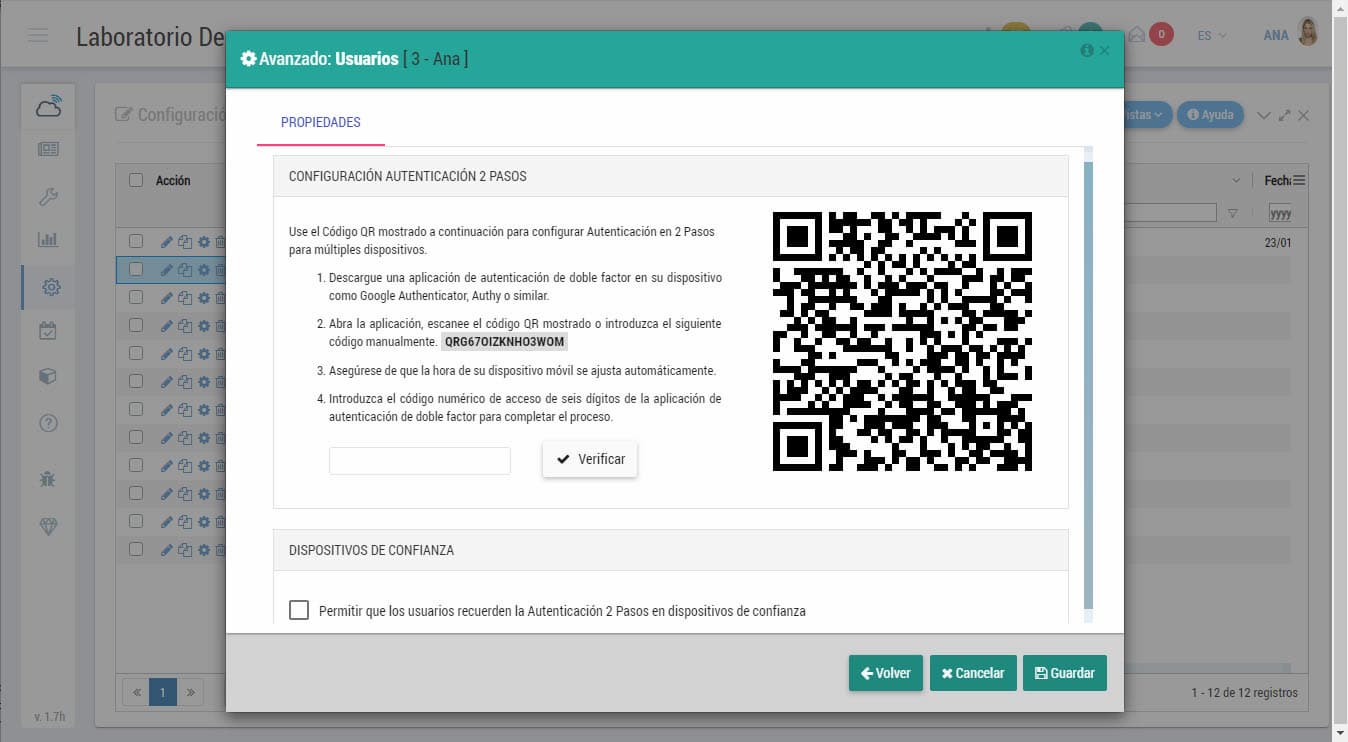Open the mail envelope icon in the top bar
This screenshot has width=1348, height=742.
(1137, 35)
